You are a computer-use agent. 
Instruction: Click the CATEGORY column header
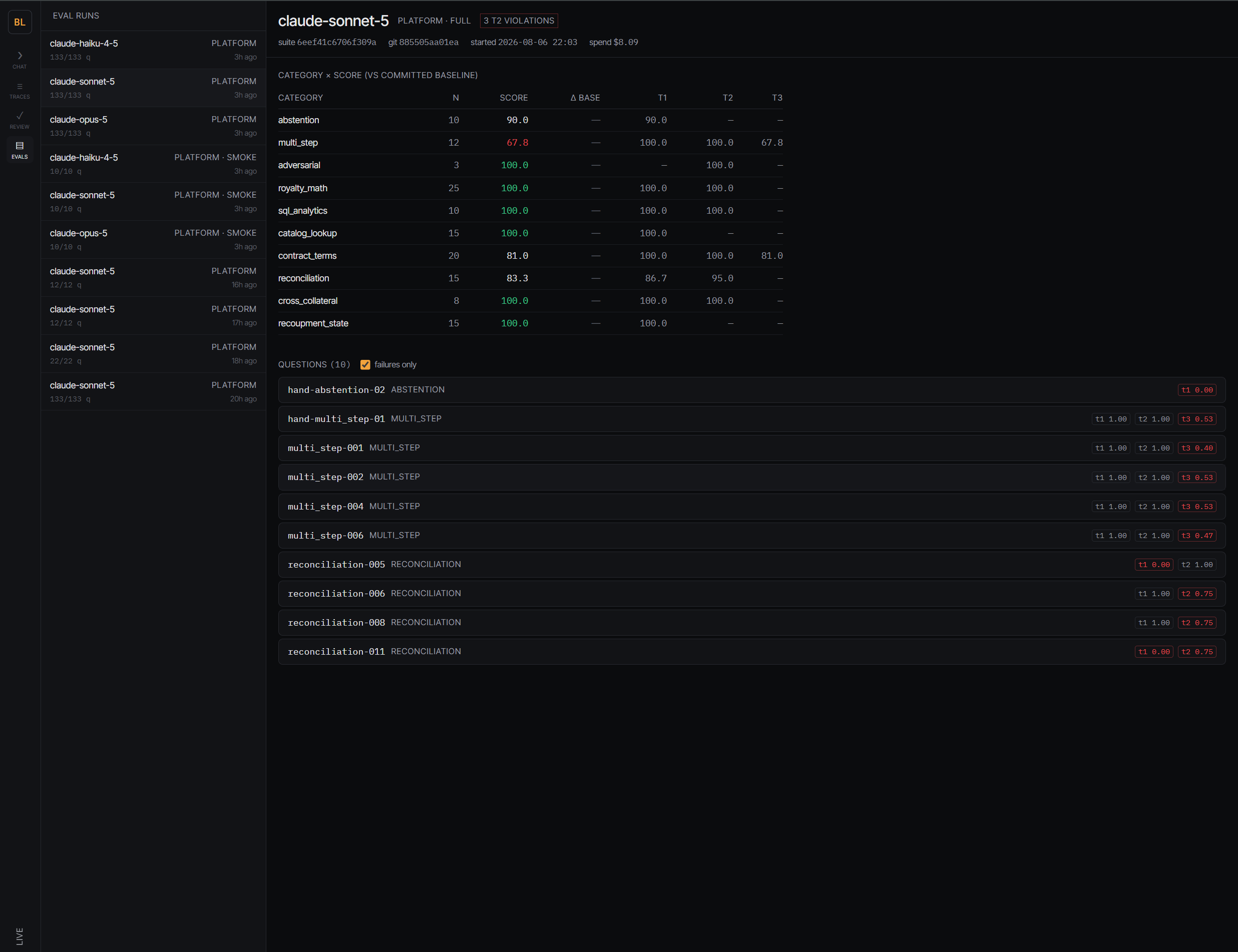pos(300,98)
